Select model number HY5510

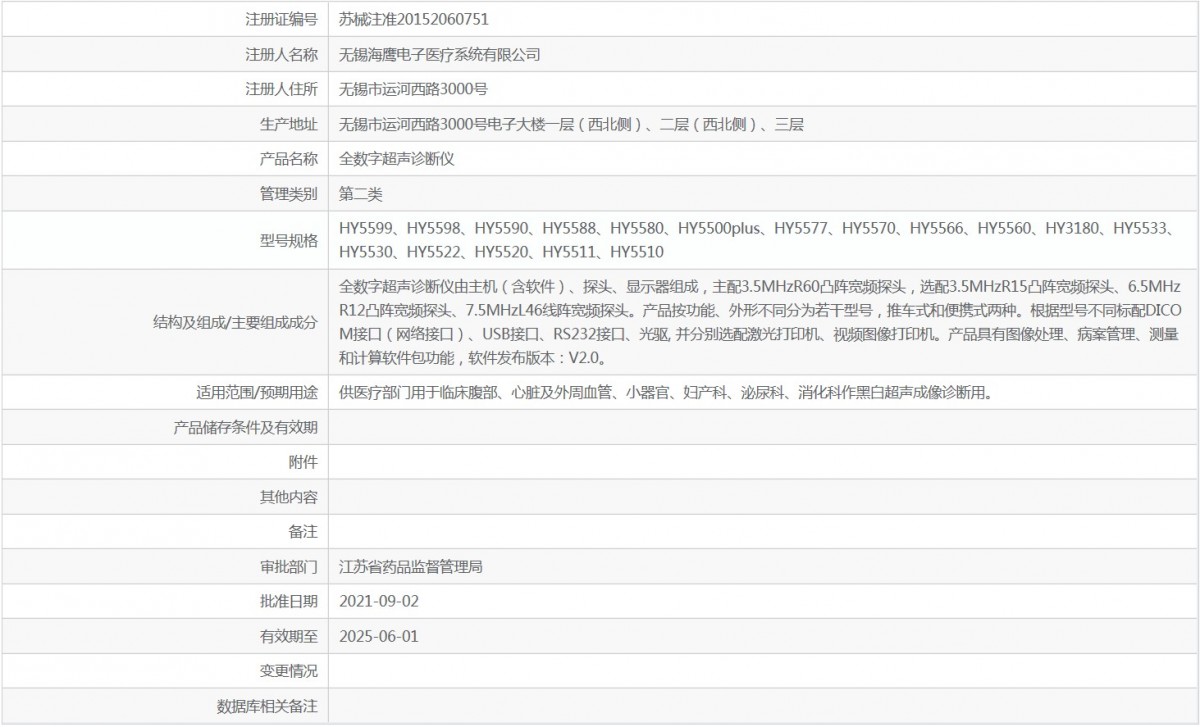(637, 252)
